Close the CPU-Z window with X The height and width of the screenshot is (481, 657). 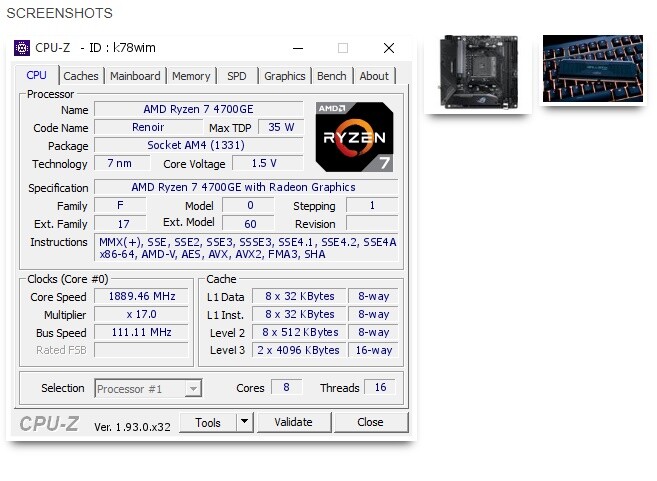click(x=389, y=48)
